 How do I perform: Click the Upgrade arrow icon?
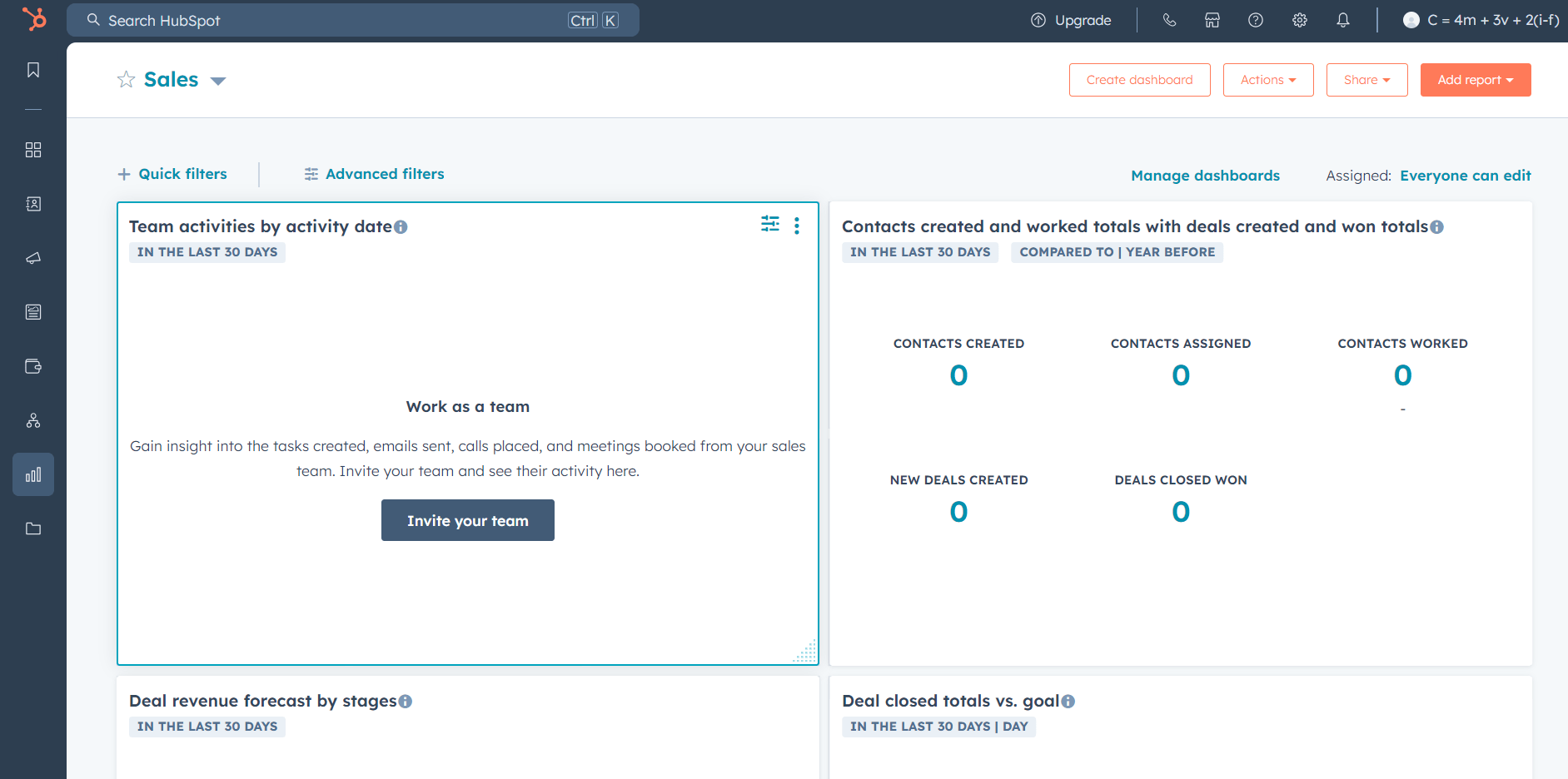(x=1038, y=20)
